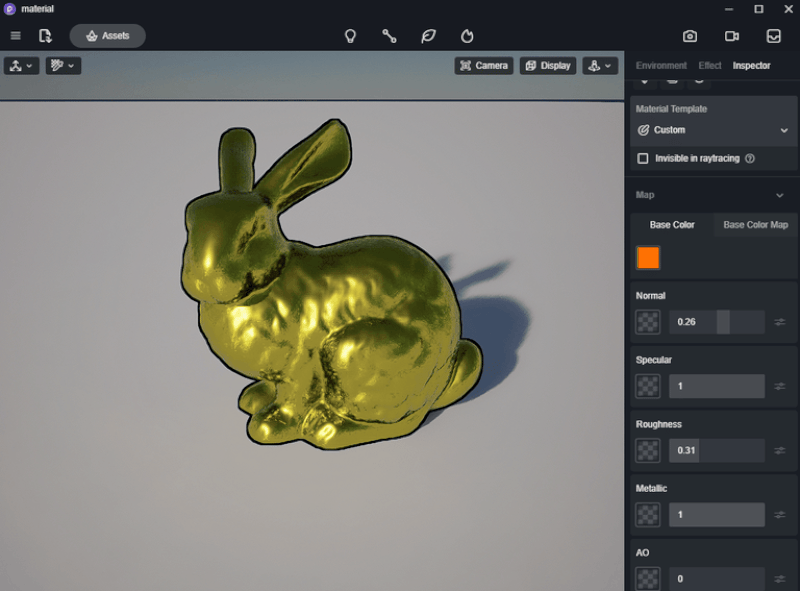Enable Invisible in raytracing checkbox
The width and height of the screenshot is (800, 591).
643,159
